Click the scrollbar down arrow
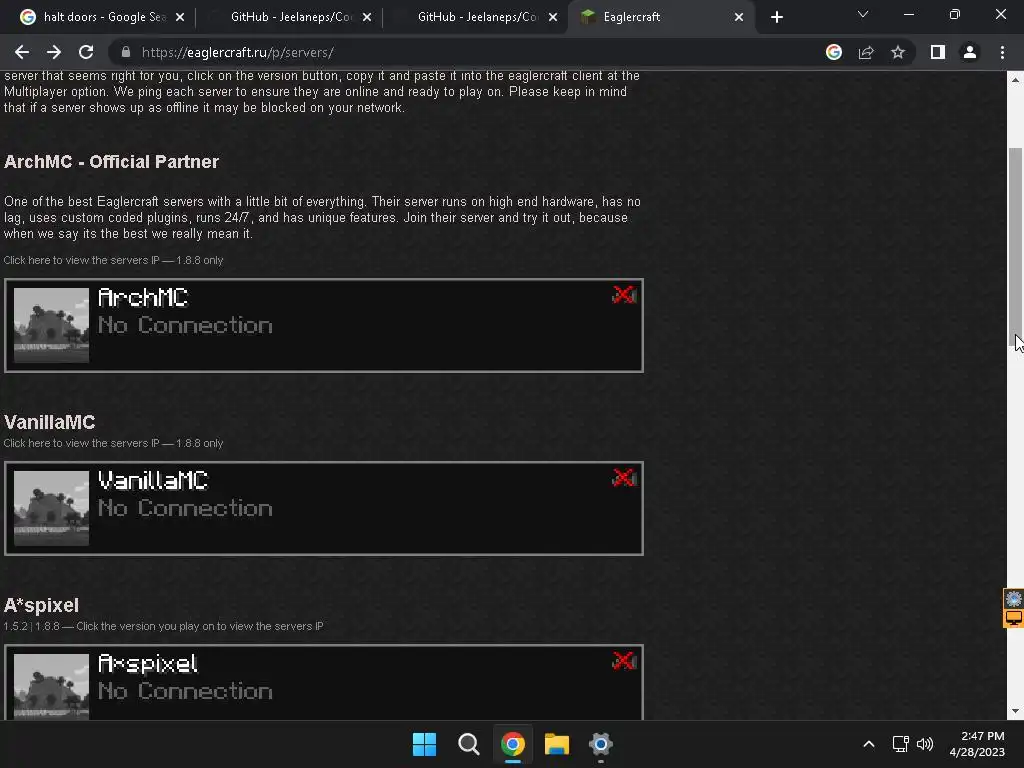1024x768 pixels. [1015, 711]
